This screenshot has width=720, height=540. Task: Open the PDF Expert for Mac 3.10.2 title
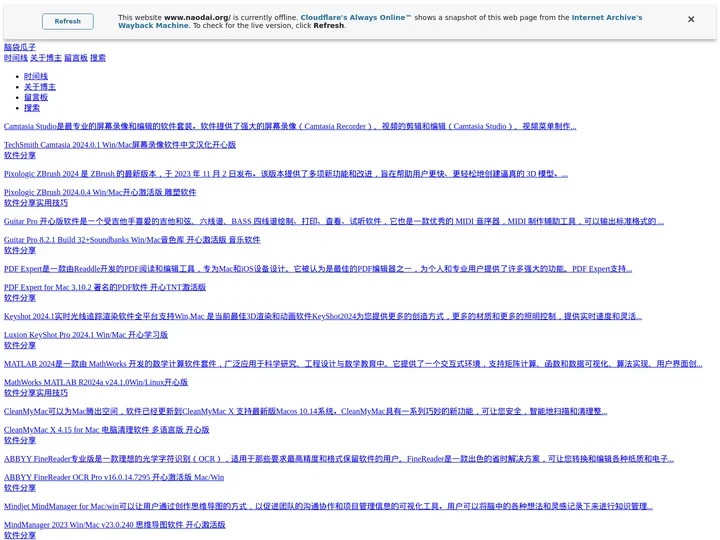click(x=105, y=287)
